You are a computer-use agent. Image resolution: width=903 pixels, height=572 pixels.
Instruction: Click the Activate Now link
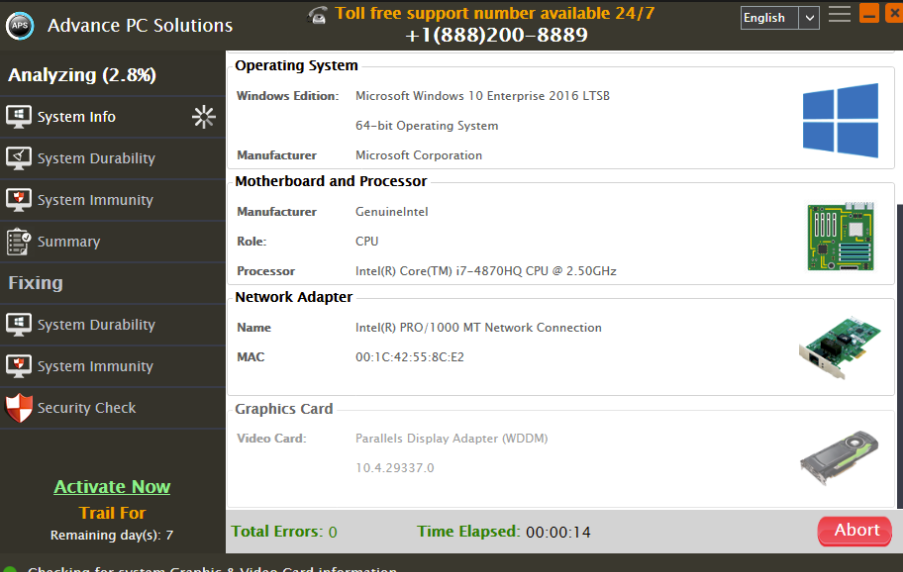[x=112, y=487]
